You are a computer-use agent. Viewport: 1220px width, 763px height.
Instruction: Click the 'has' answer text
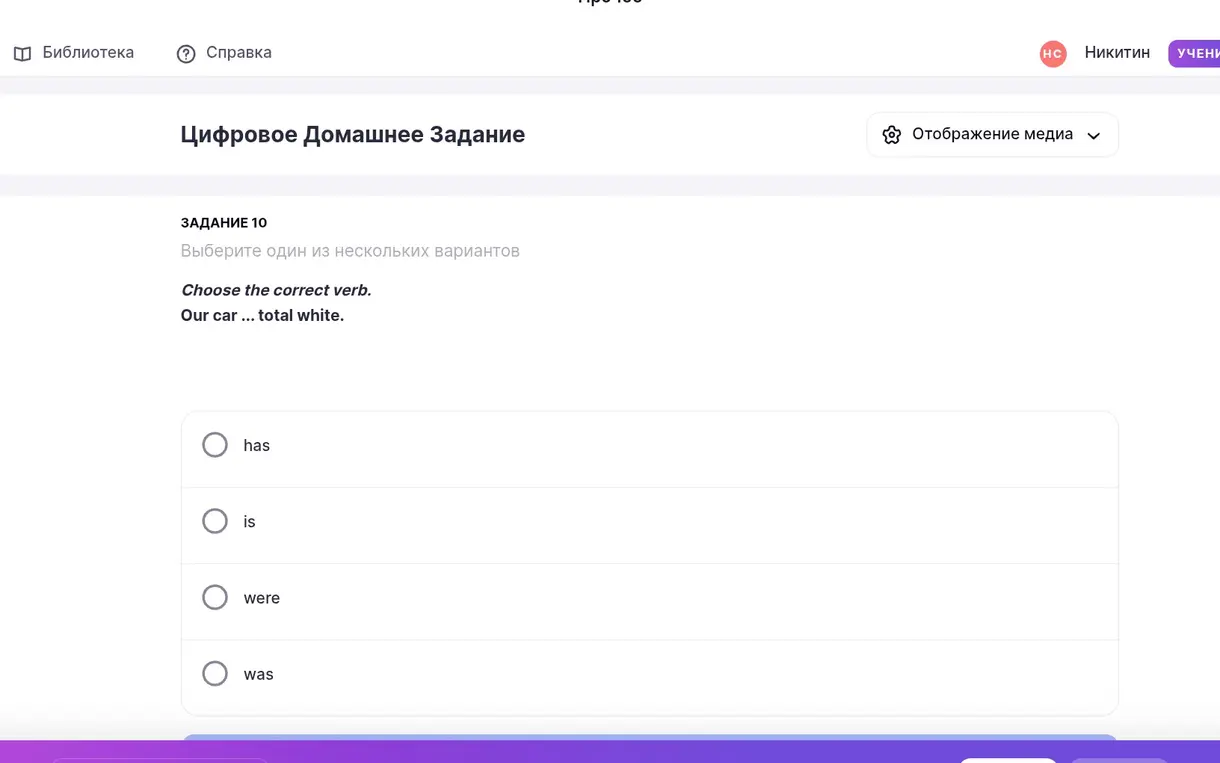[x=257, y=446]
